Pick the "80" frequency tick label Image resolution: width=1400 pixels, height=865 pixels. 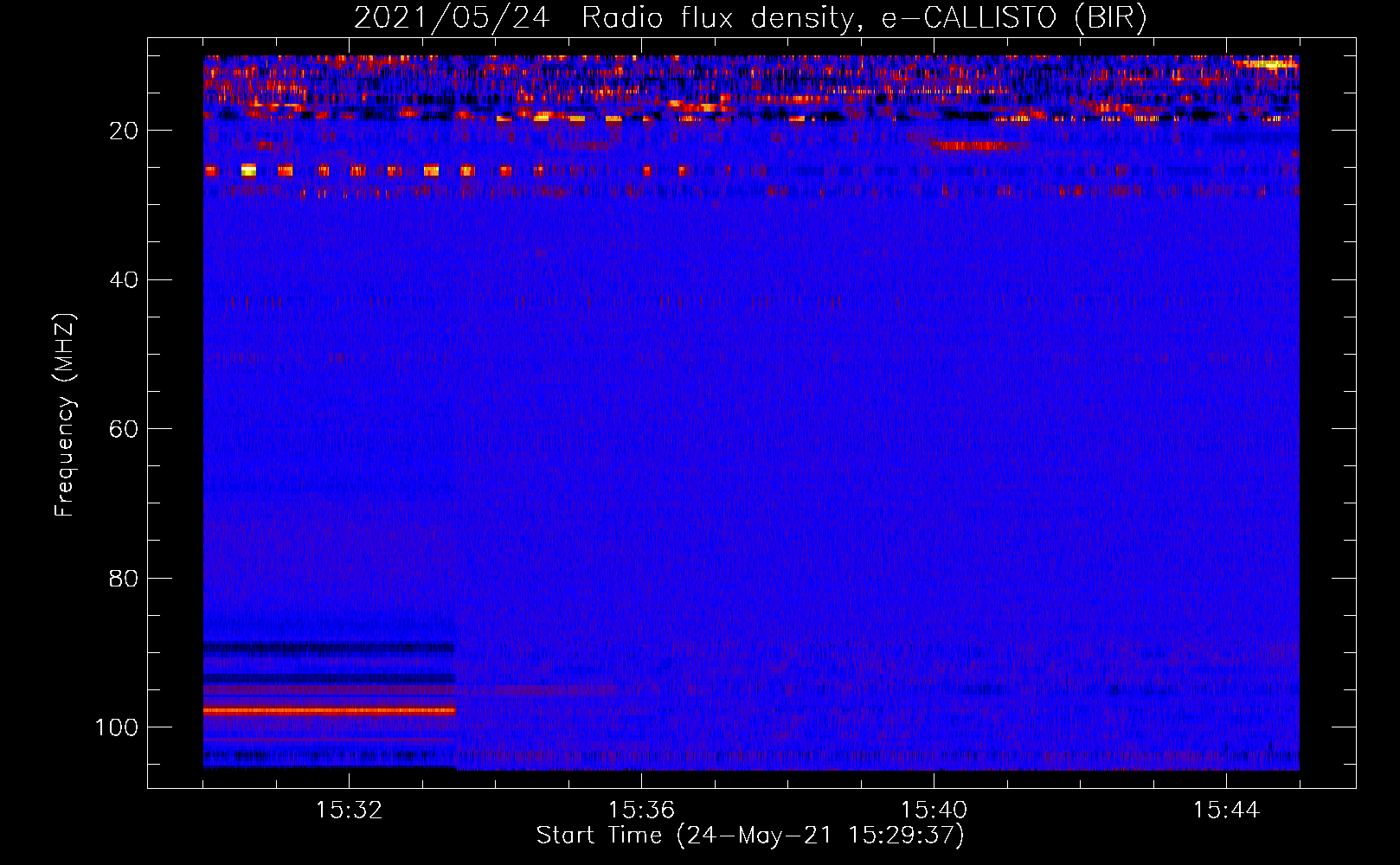(x=124, y=579)
